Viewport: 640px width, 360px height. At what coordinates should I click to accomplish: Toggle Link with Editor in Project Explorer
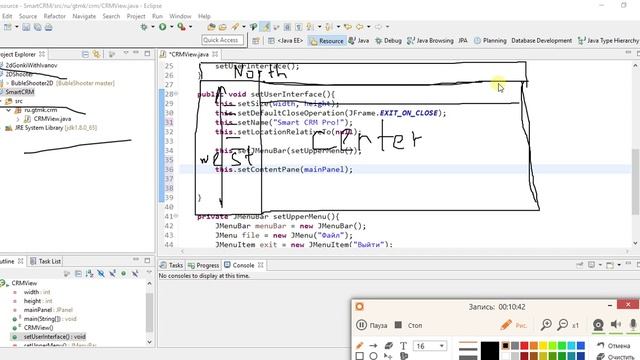(96, 54)
